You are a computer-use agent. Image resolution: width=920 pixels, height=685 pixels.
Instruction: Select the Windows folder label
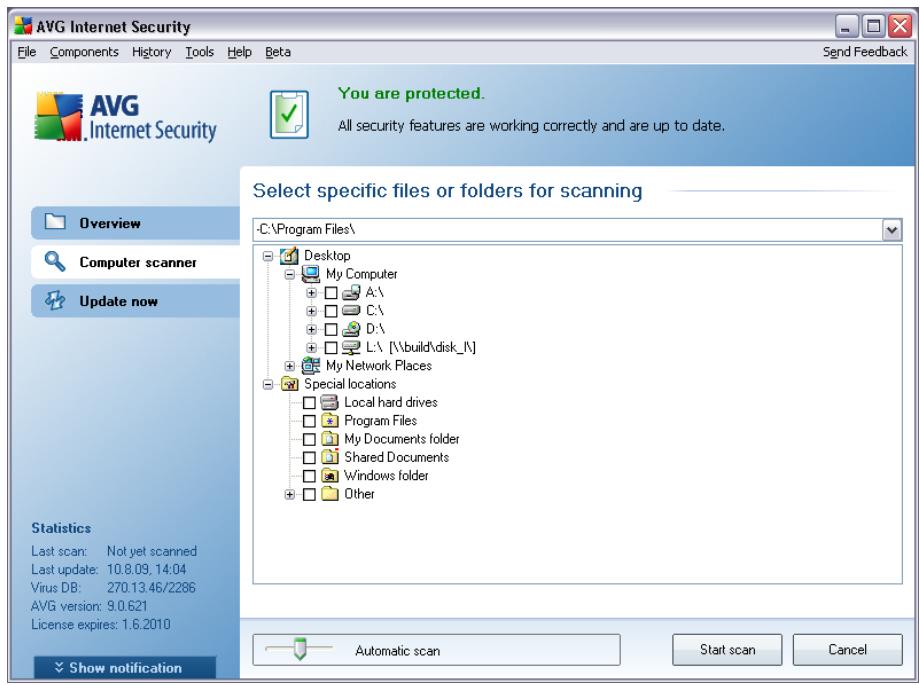point(386,475)
